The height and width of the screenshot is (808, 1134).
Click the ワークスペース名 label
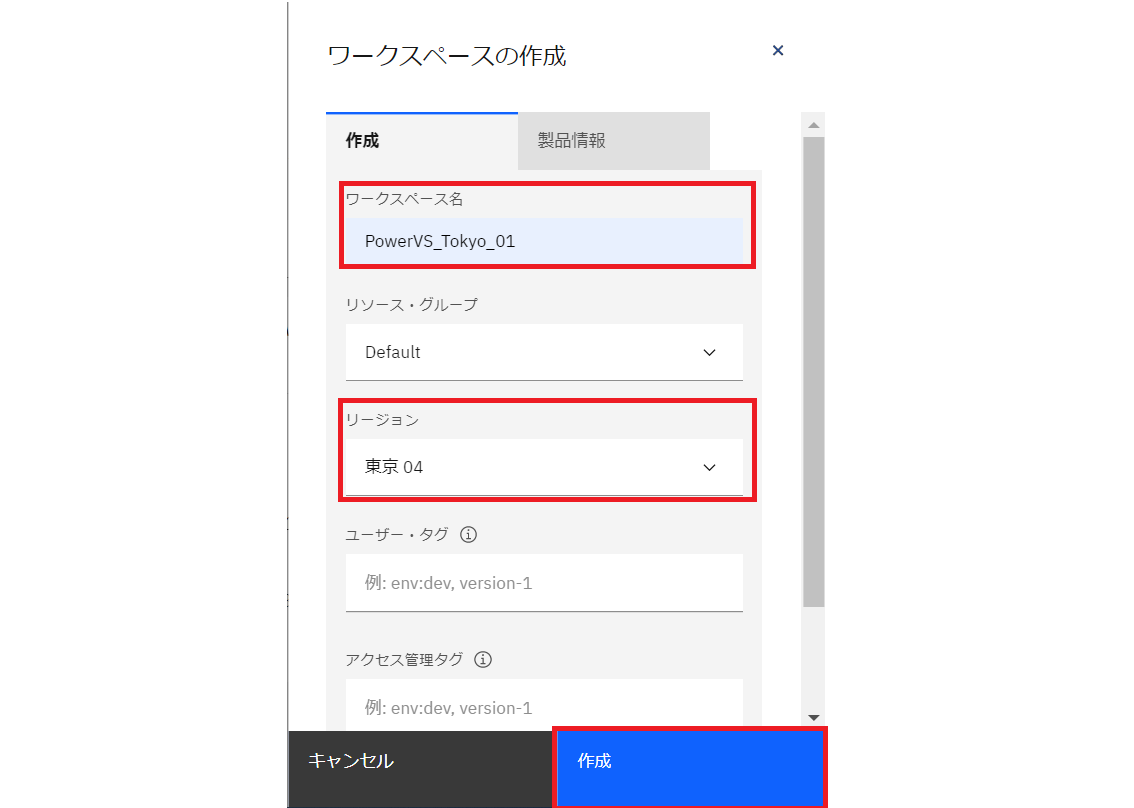(404, 199)
